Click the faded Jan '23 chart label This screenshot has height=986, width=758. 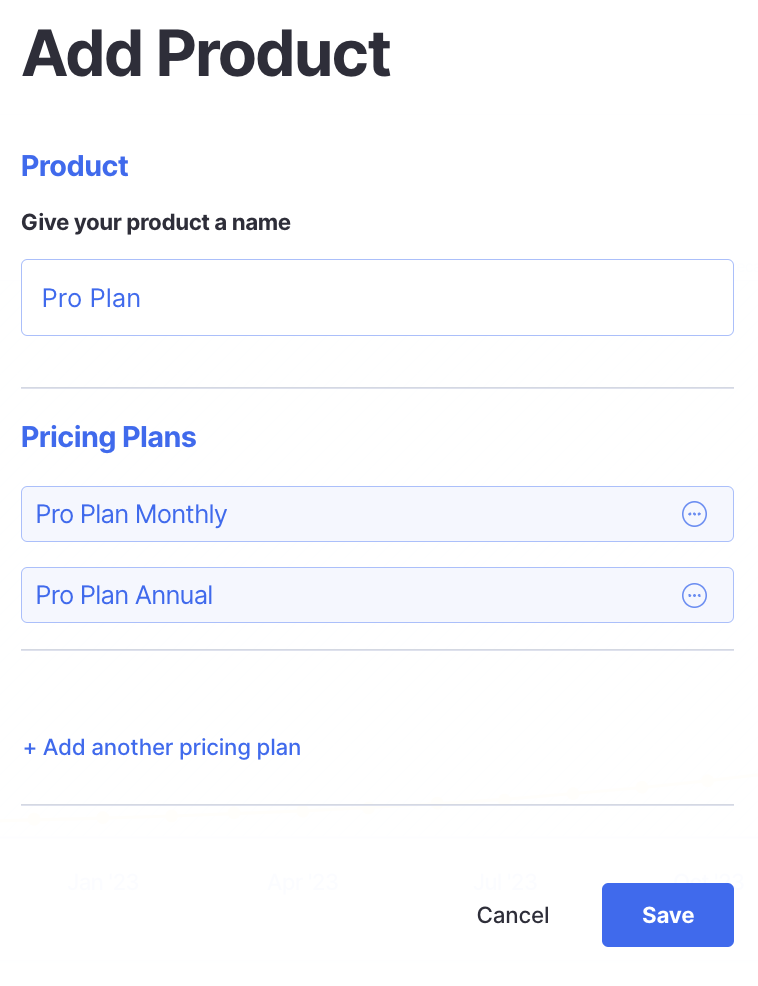[104, 882]
